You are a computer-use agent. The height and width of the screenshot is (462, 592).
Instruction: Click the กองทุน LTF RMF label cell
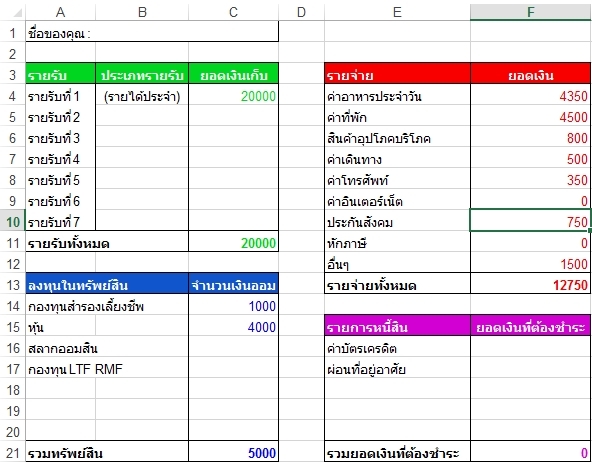pos(107,369)
